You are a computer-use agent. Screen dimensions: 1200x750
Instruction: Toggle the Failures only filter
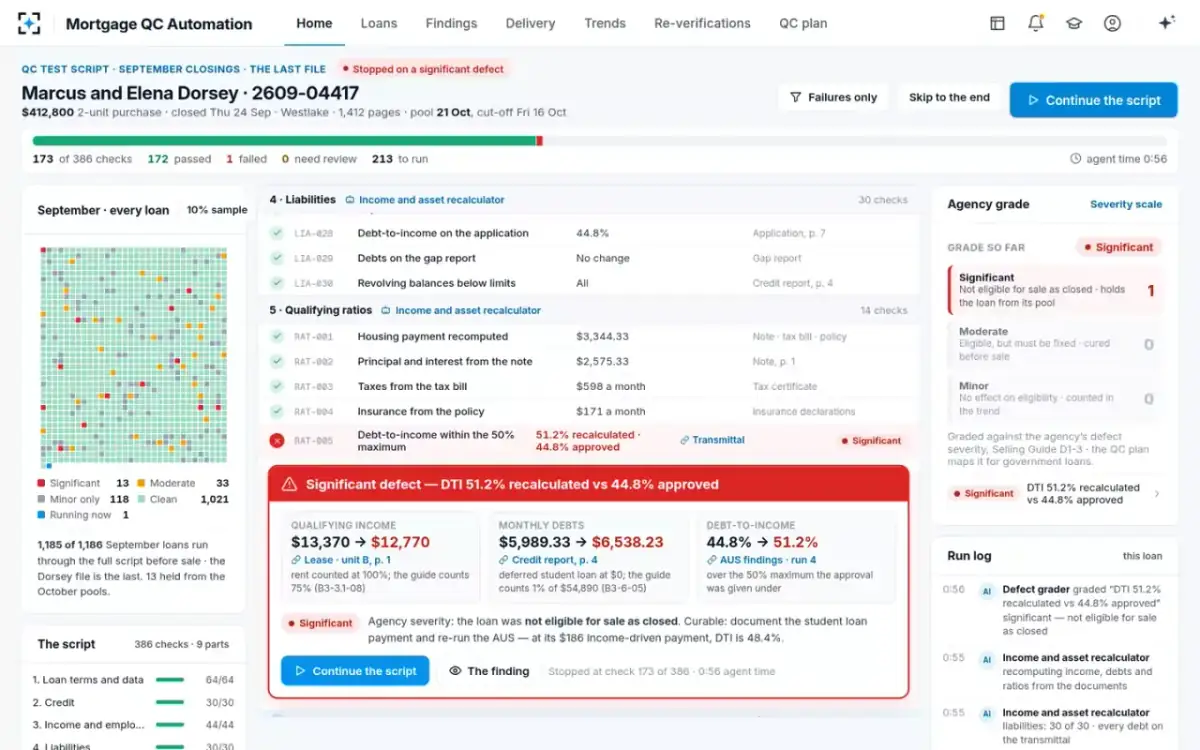click(x=833, y=97)
